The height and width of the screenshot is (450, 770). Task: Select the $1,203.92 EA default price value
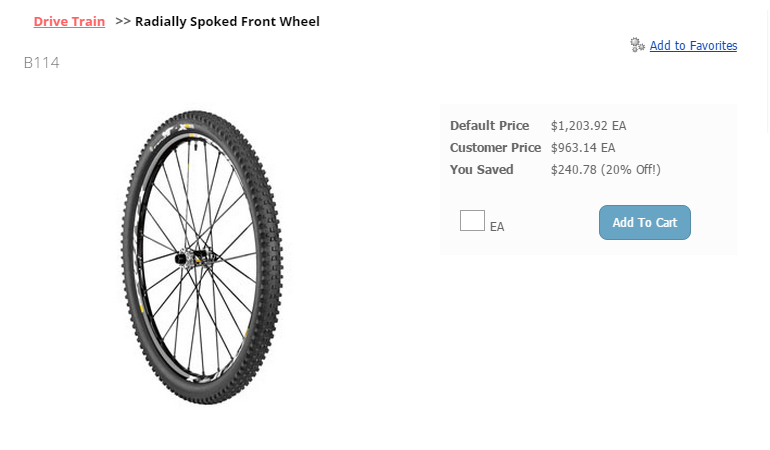coord(588,126)
